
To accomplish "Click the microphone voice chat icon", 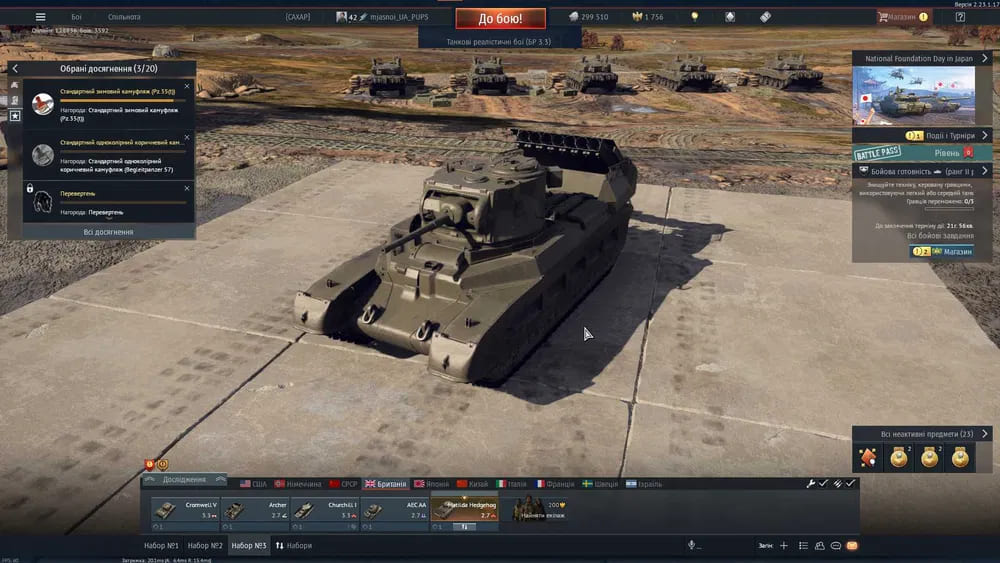I will click(690, 545).
